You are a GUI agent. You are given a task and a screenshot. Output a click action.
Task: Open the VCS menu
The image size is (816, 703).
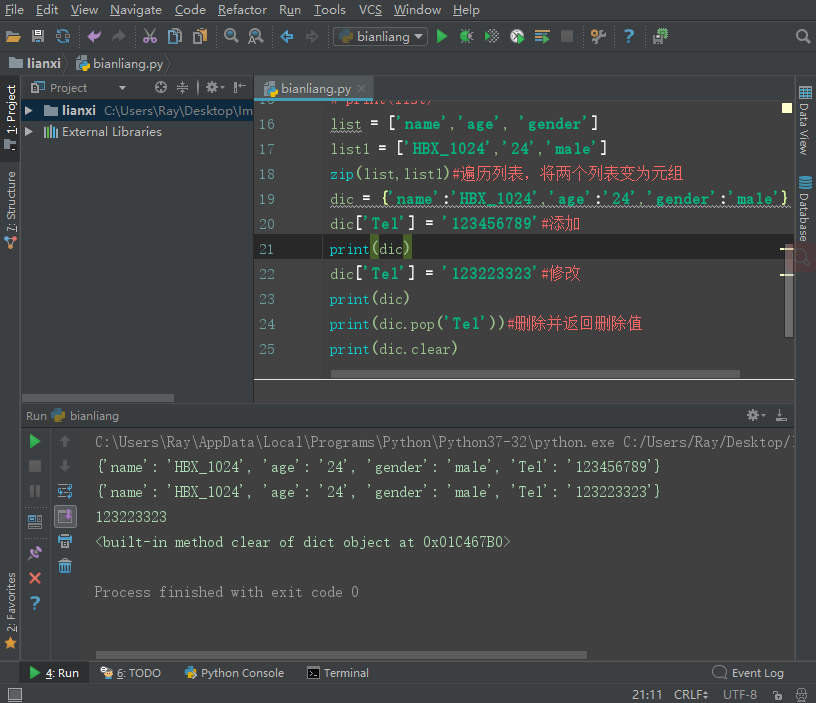click(x=370, y=10)
